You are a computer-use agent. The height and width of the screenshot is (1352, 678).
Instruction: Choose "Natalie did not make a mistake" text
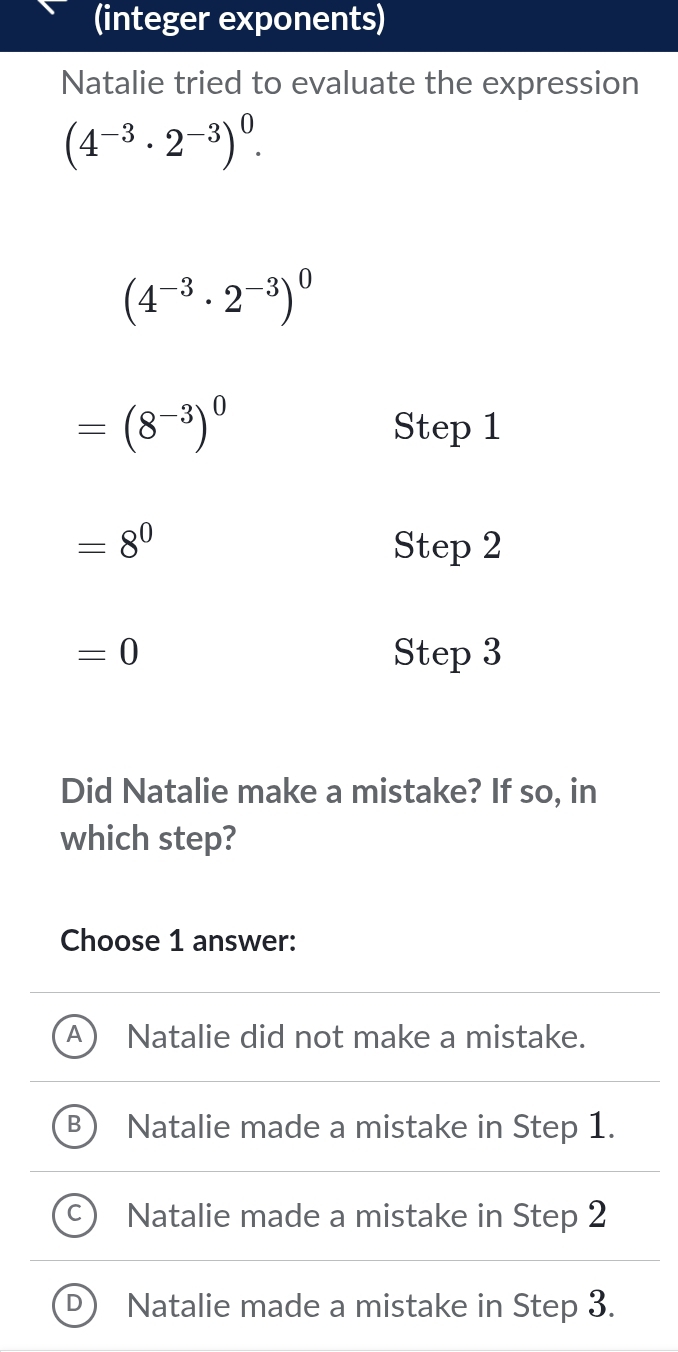click(x=356, y=1037)
